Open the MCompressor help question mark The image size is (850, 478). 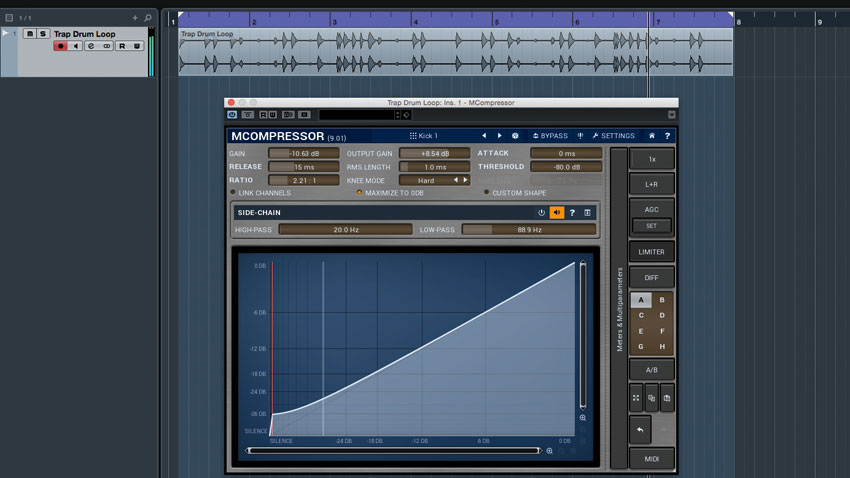(x=667, y=136)
